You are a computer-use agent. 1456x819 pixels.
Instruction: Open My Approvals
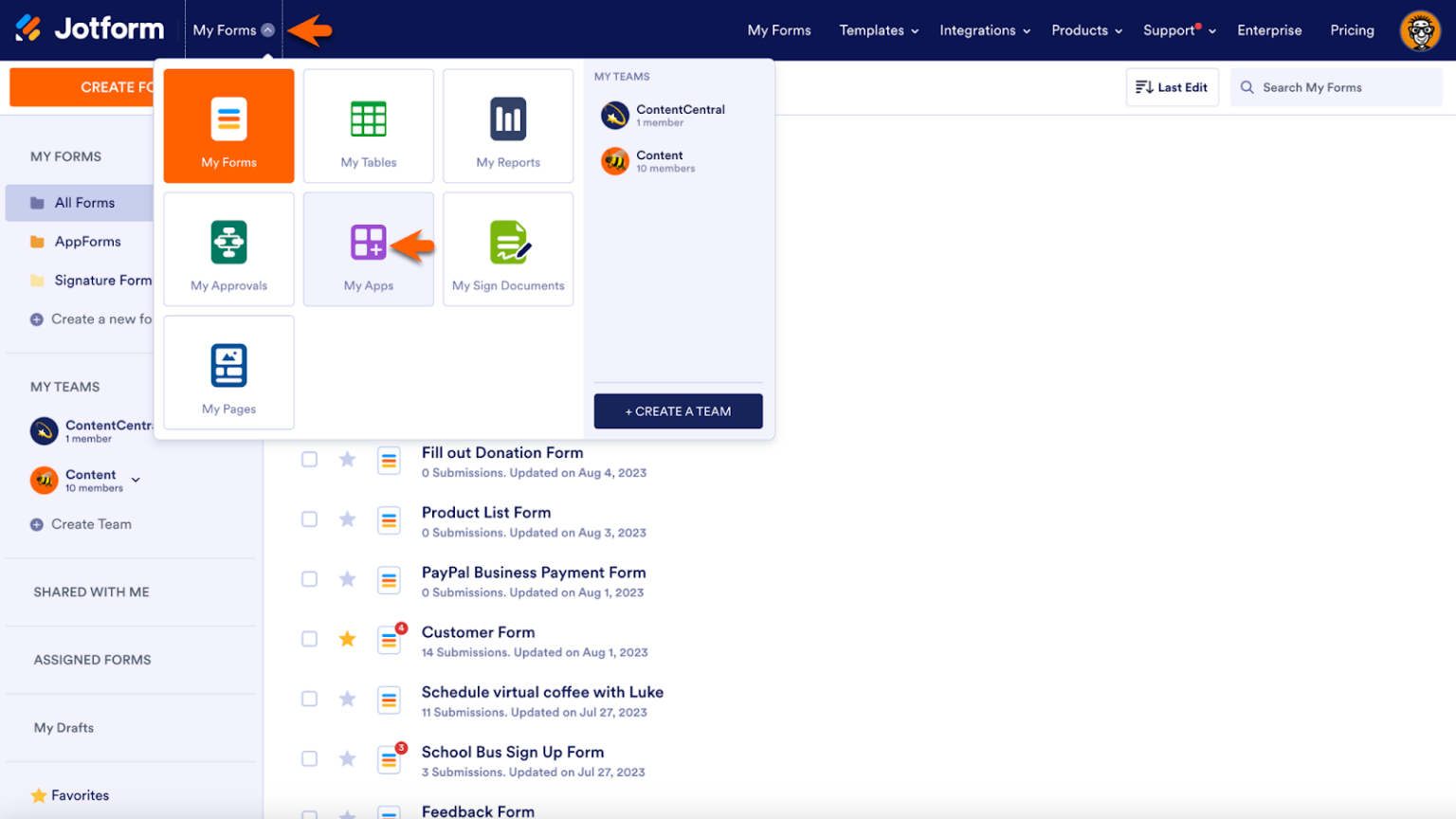point(228,249)
